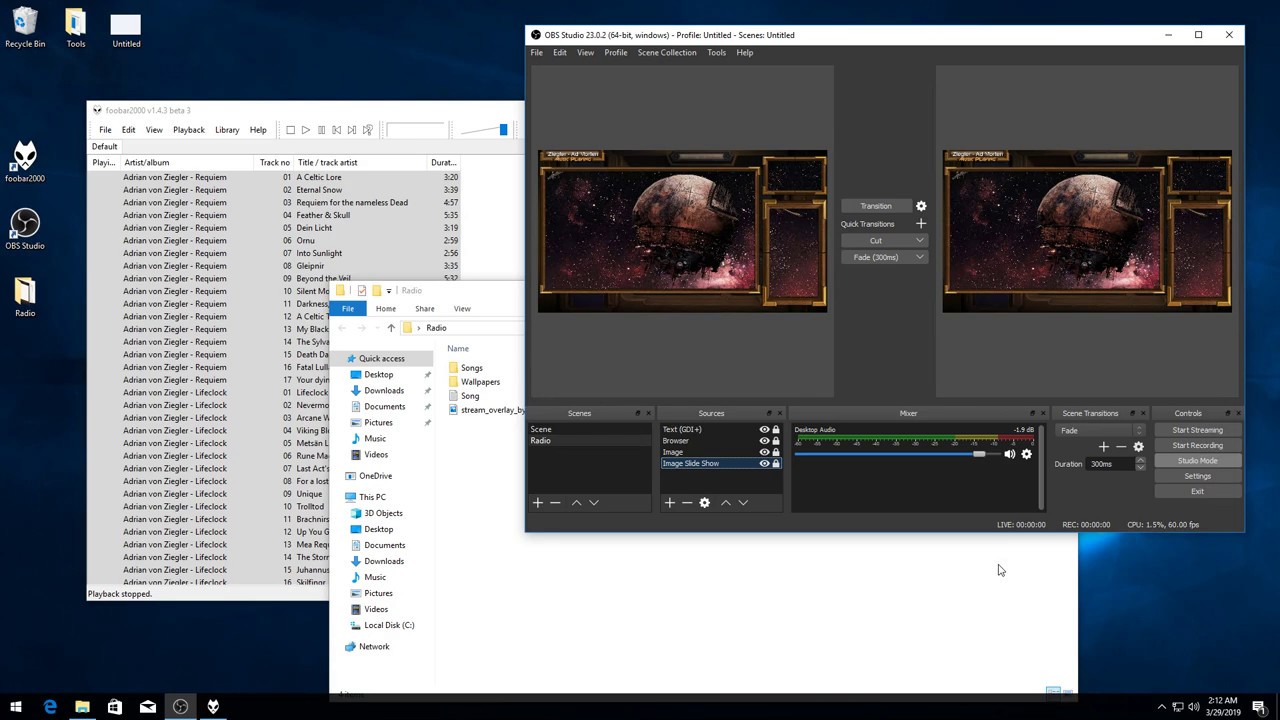This screenshot has height=720, width=1280.
Task: Toggle lock on Browser source
Action: [776, 441]
